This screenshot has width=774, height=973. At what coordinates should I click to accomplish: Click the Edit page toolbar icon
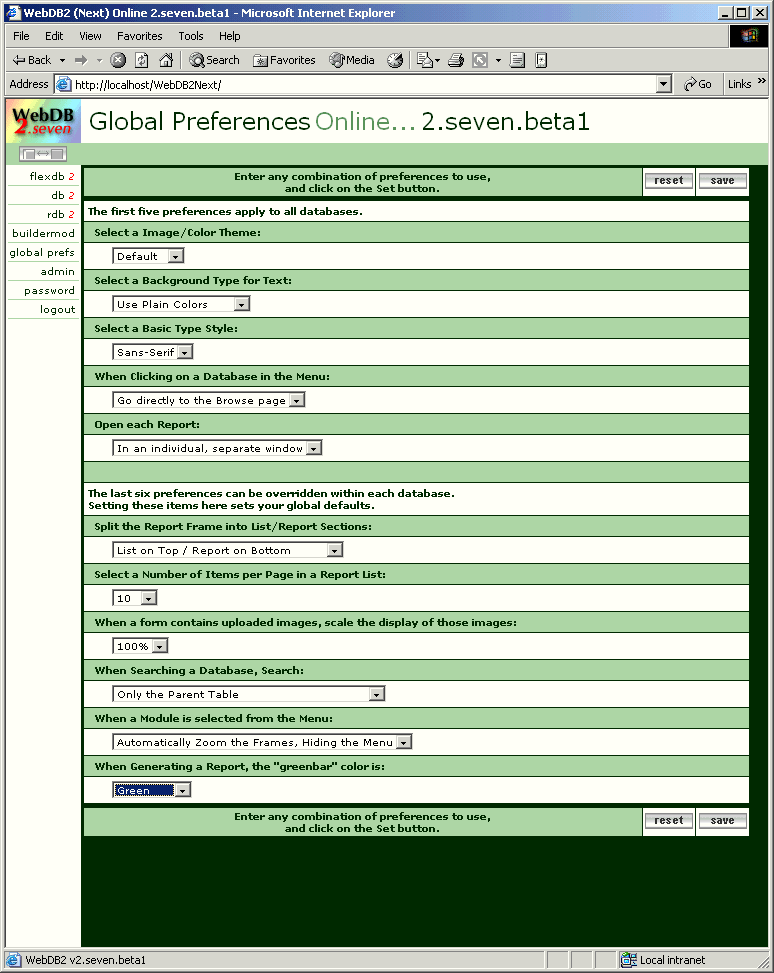(x=480, y=60)
